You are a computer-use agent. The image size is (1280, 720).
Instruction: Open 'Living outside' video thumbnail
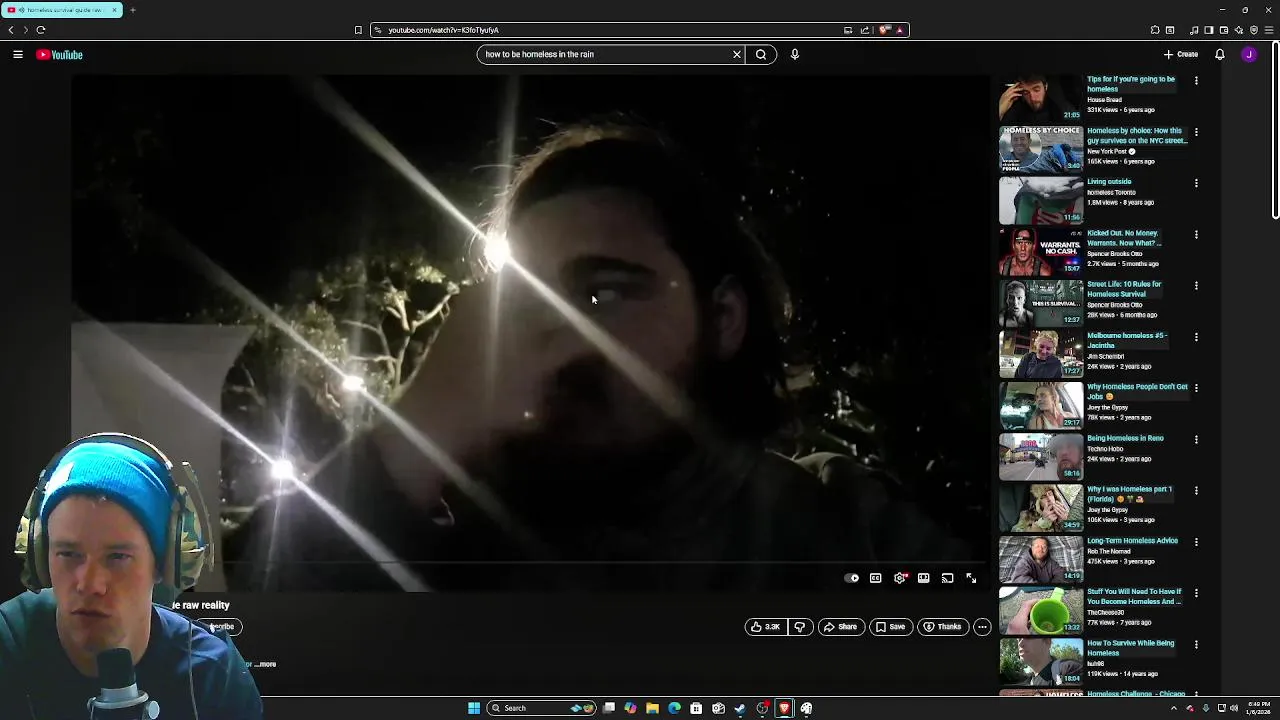tap(1040, 200)
